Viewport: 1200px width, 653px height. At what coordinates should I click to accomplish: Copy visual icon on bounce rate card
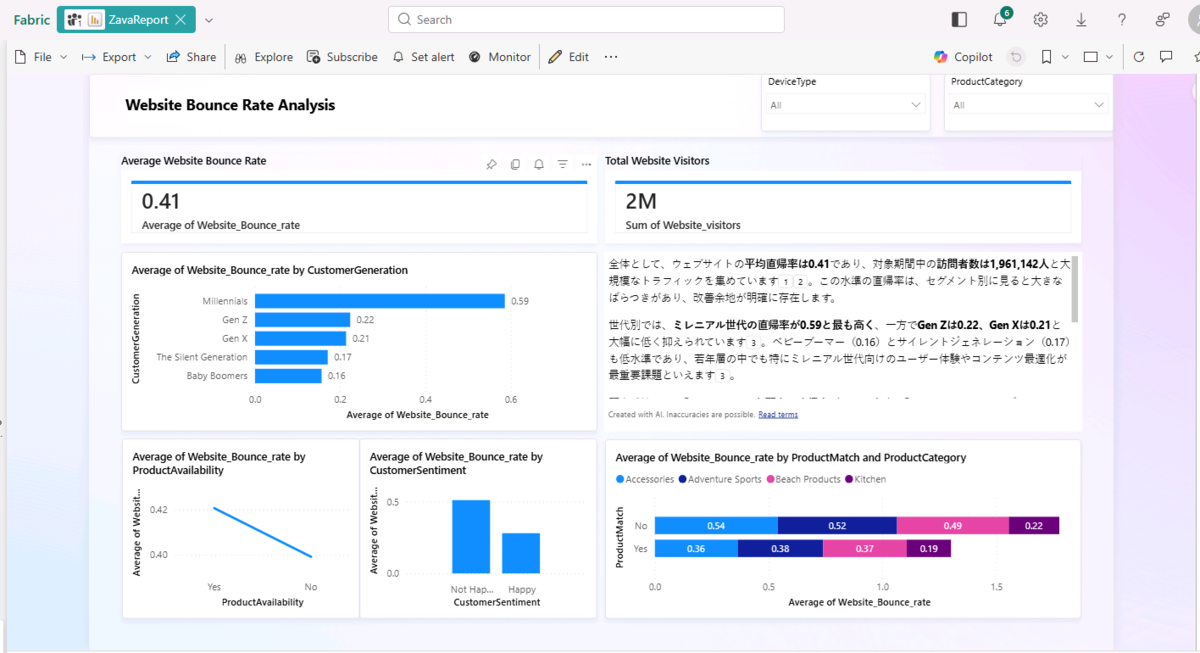point(515,164)
